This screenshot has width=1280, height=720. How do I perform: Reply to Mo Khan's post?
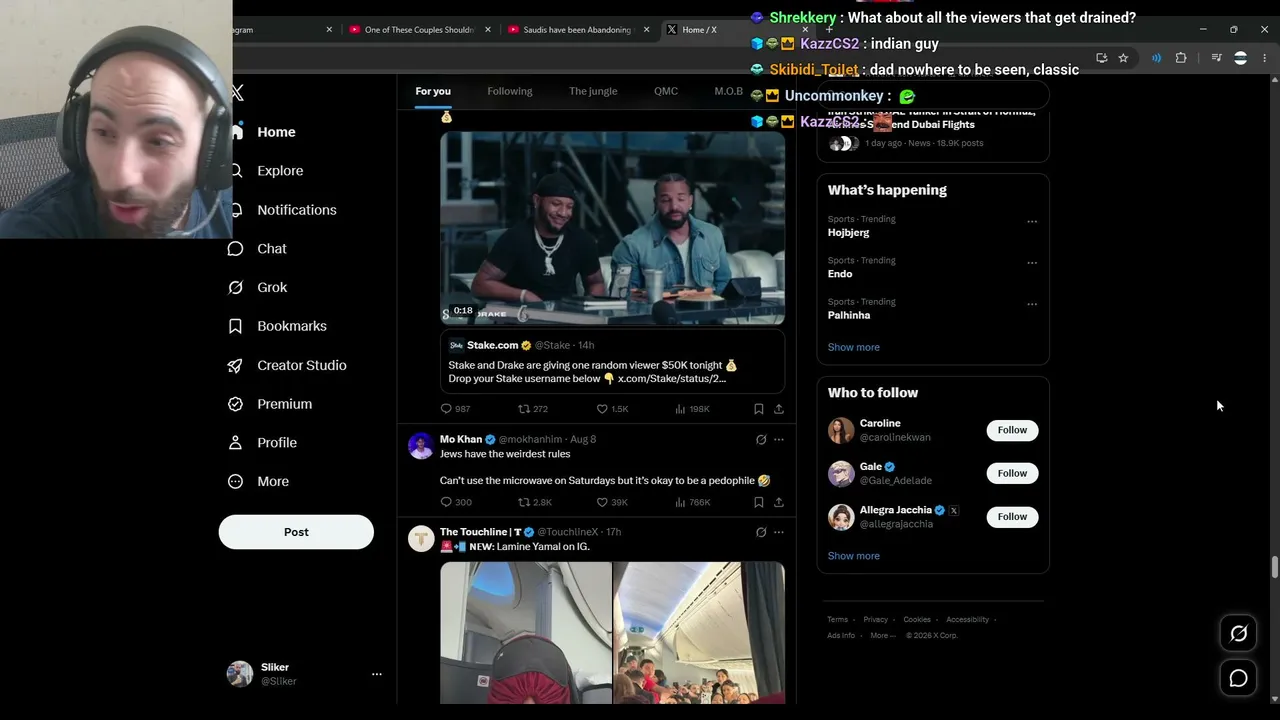click(x=456, y=502)
